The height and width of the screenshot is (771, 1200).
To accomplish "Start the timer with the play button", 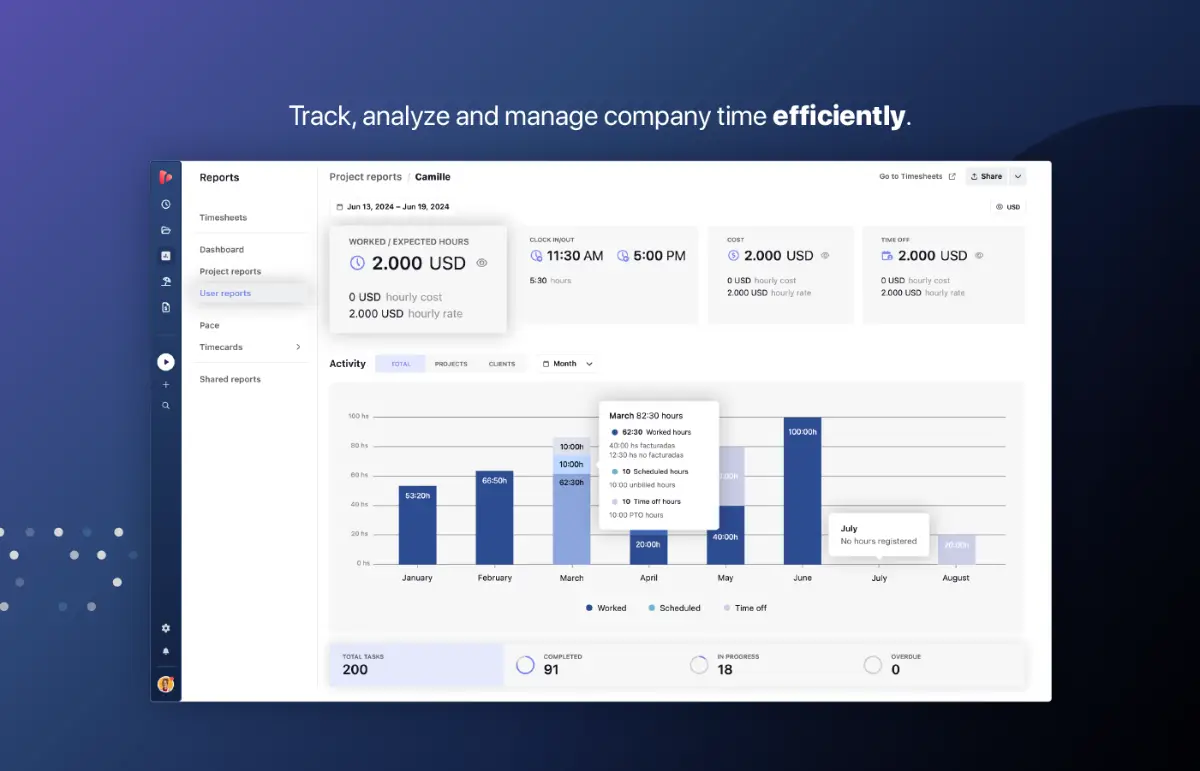I will (x=166, y=362).
